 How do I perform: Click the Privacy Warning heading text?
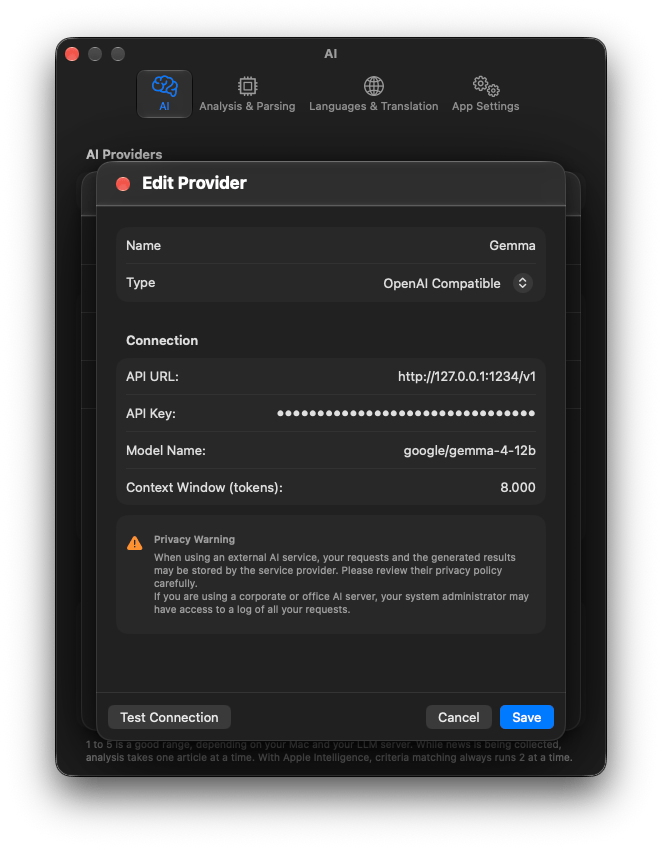(194, 539)
